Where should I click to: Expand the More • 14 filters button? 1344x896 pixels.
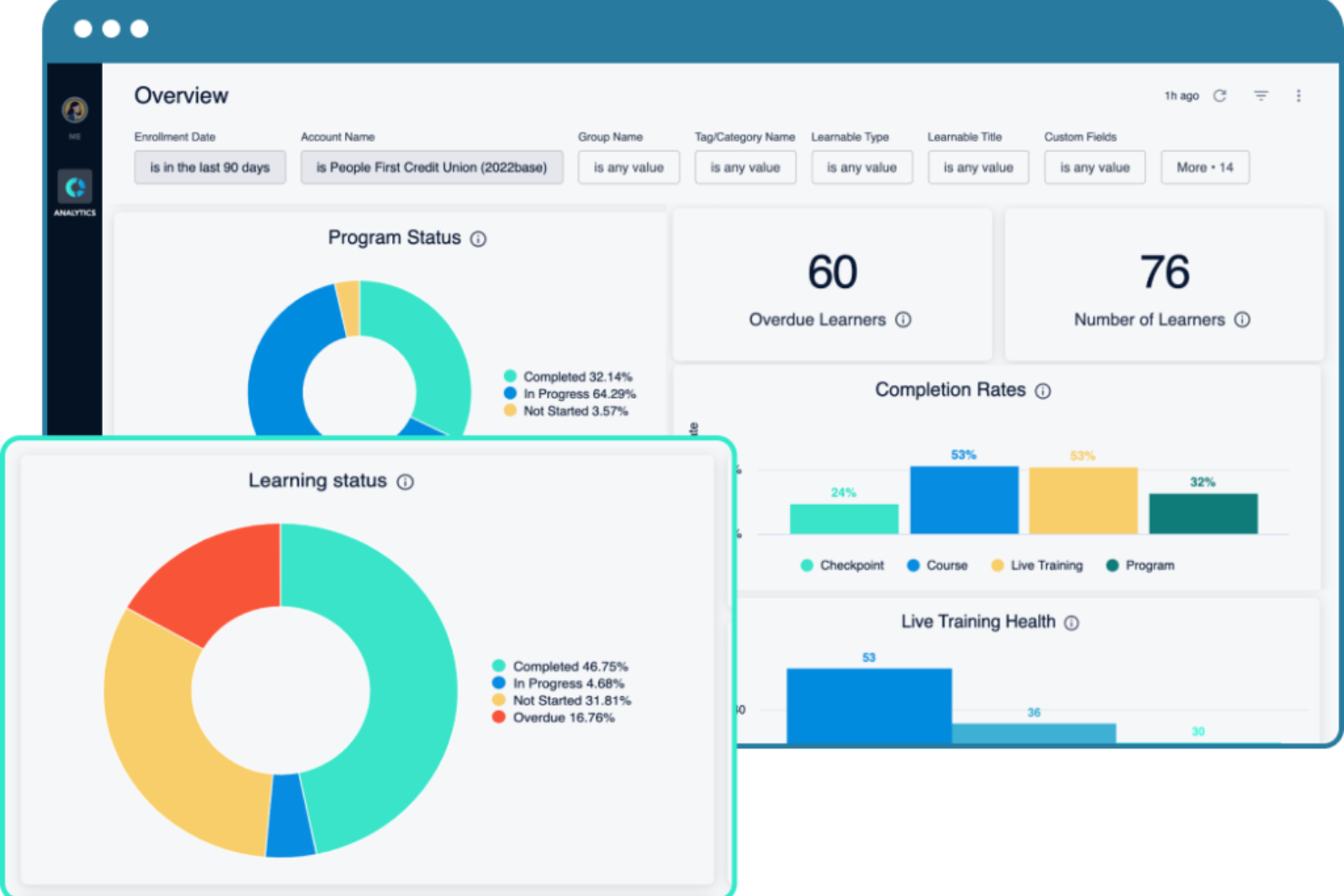pos(1204,167)
